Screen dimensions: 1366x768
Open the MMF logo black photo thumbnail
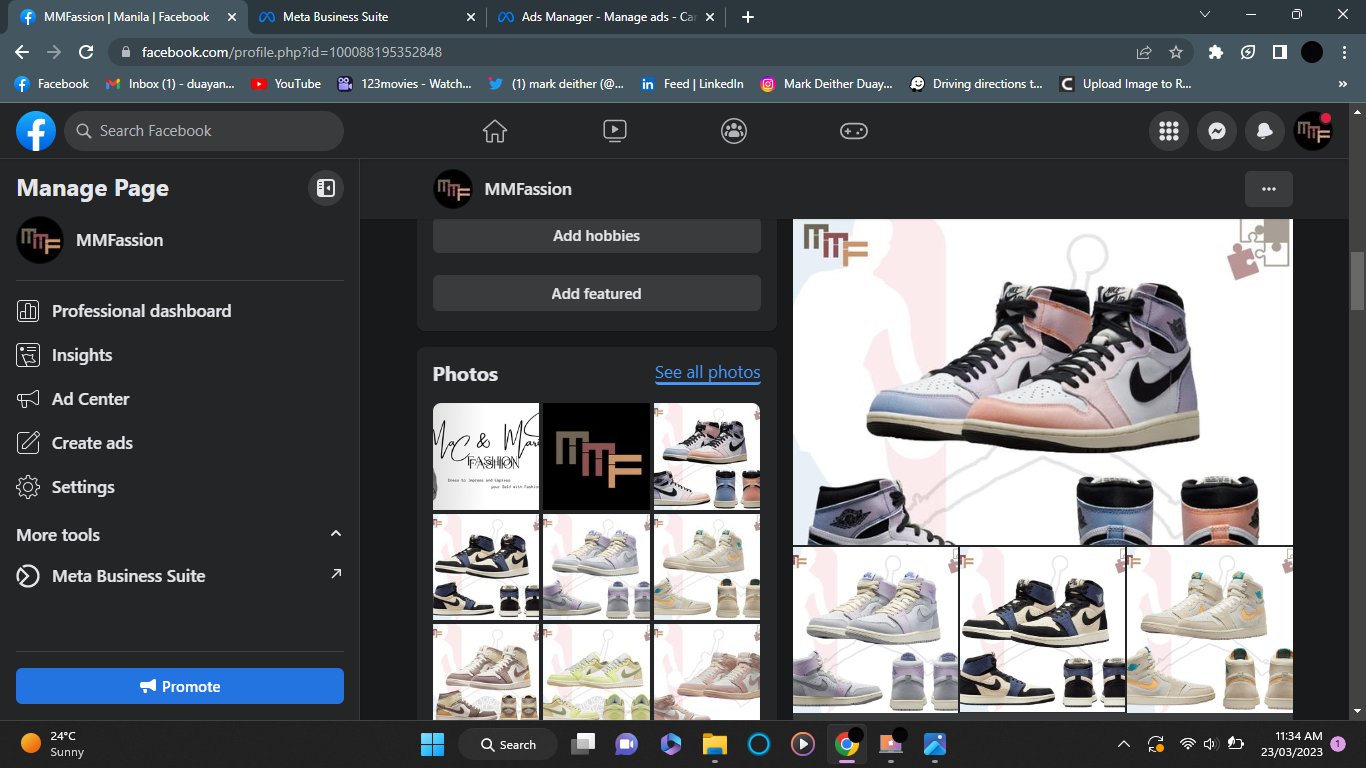[596, 457]
